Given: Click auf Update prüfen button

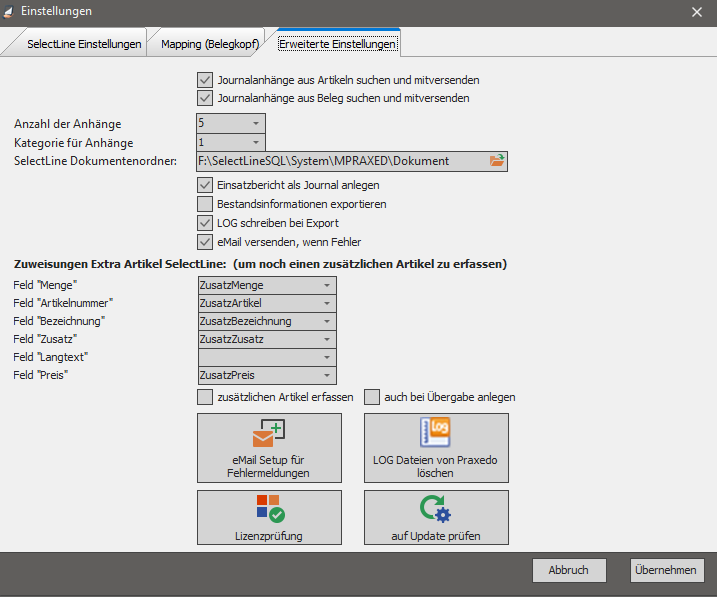Looking at the screenshot, I should 436,517.
